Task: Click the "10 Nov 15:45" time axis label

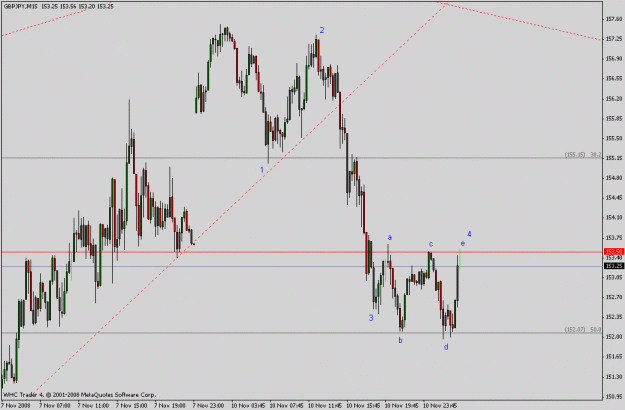Action: [x=363, y=406]
